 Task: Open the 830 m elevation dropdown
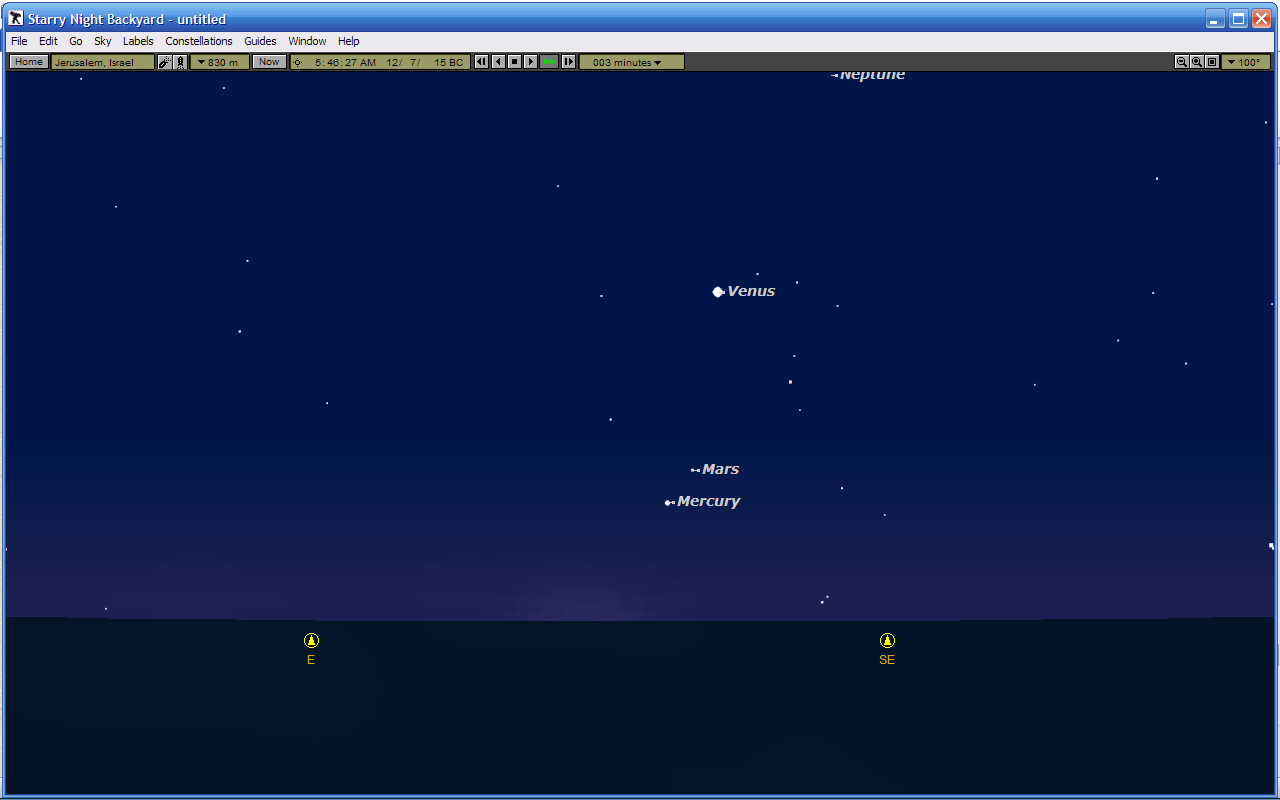point(219,62)
